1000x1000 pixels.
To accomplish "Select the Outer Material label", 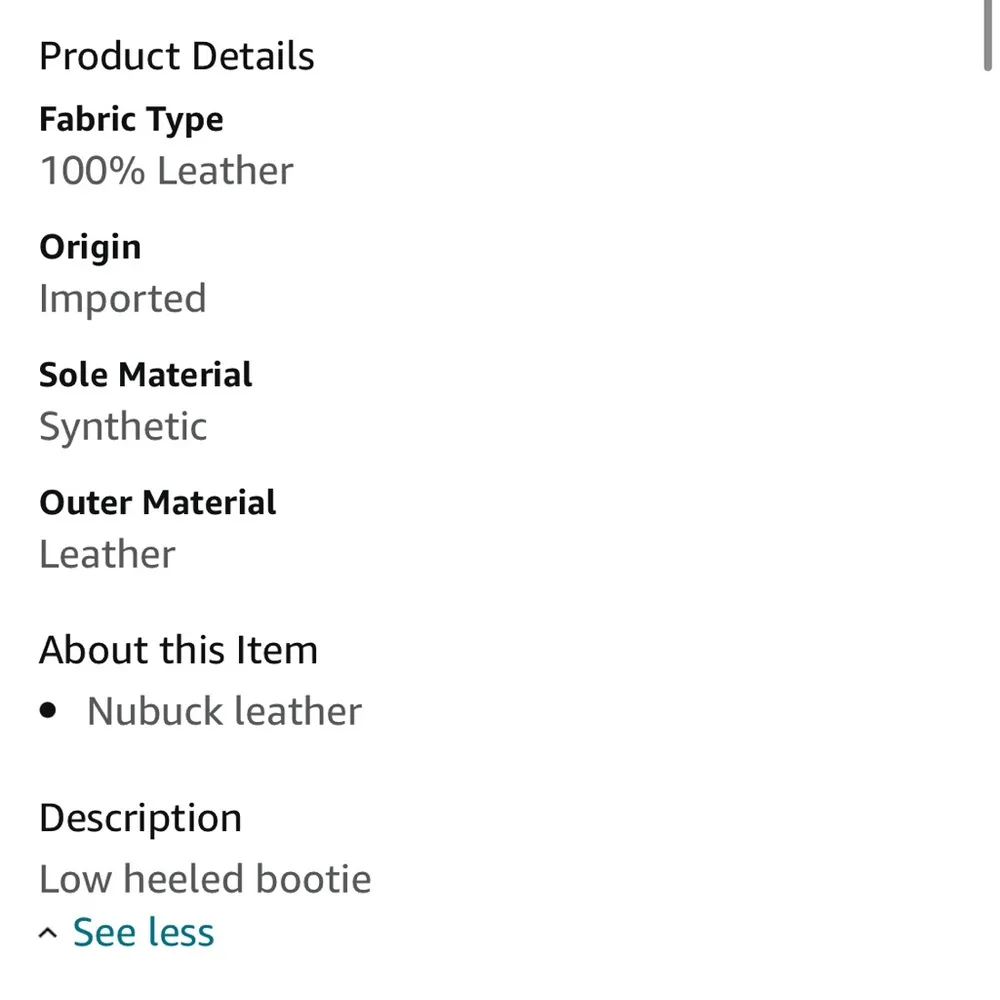I will (157, 502).
